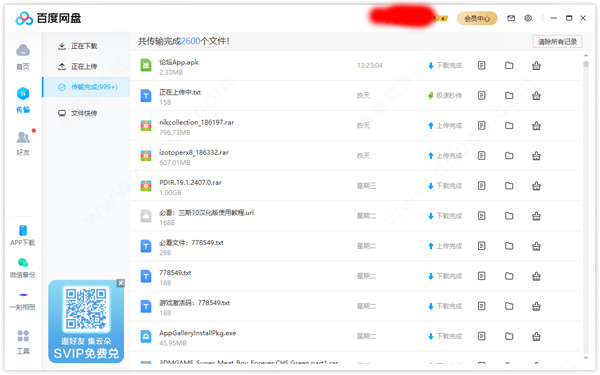The image size is (600, 375).
Task: Open file for 论坛App.apk row
Action: pos(482,65)
